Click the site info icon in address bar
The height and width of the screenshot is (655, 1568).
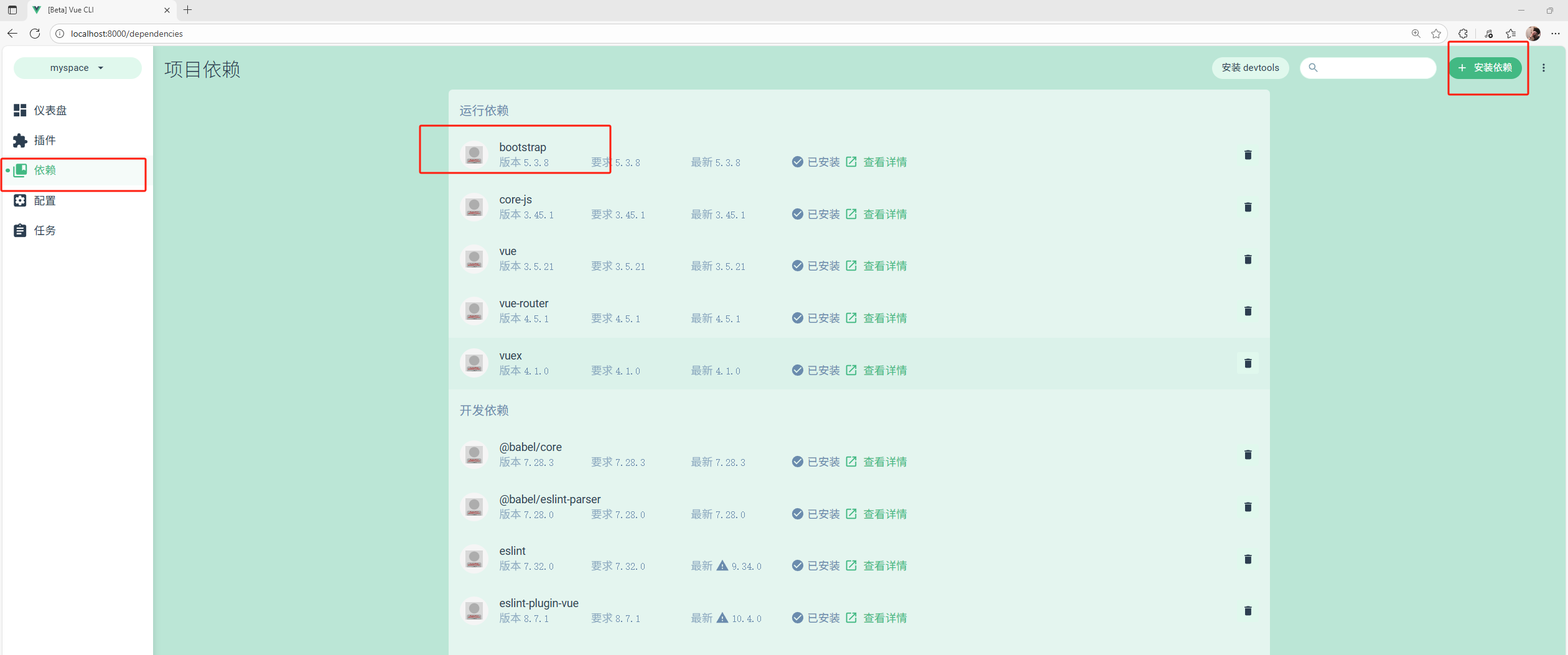(x=60, y=34)
